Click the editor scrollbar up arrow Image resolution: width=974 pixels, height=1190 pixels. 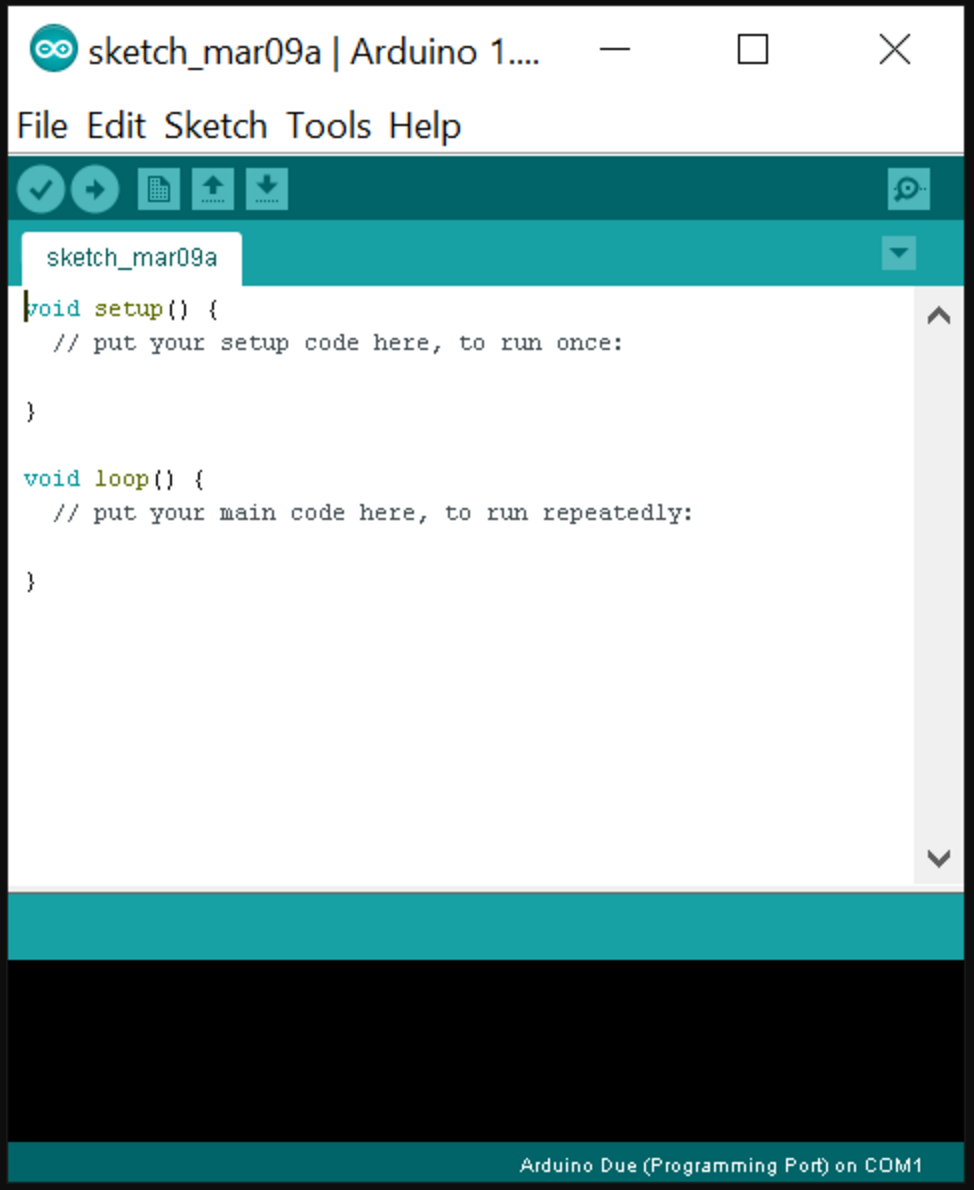(x=939, y=315)
